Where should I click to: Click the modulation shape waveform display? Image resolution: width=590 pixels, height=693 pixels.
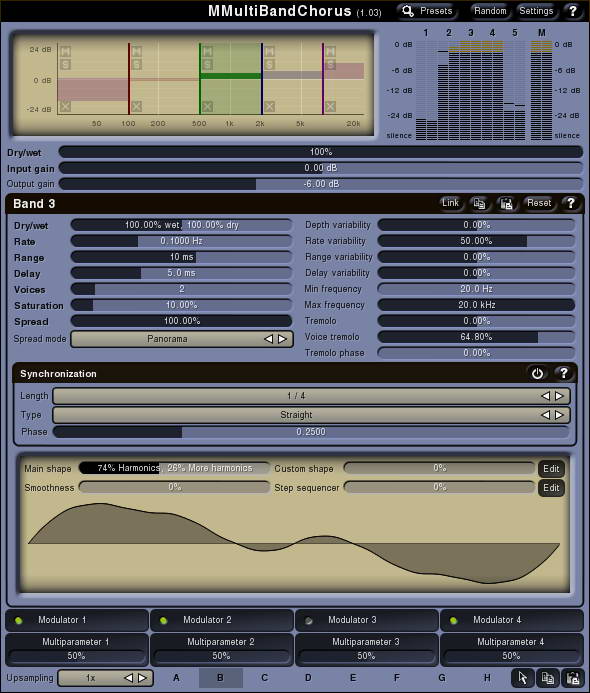(294, 544)
